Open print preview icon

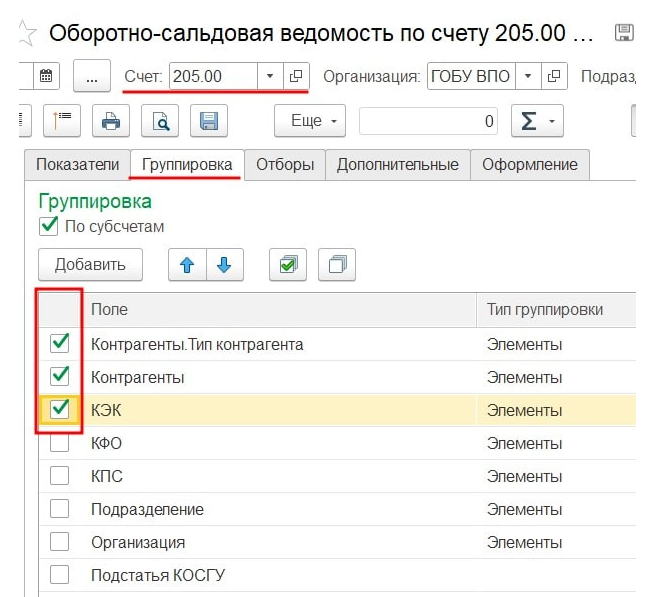click(160, 120)
